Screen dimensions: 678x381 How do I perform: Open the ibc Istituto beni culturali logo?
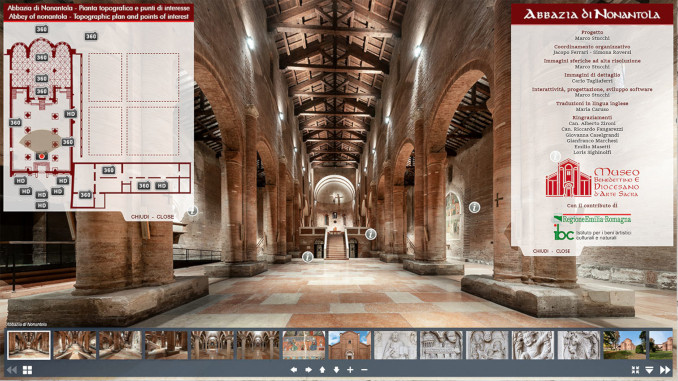pos(592,233)
